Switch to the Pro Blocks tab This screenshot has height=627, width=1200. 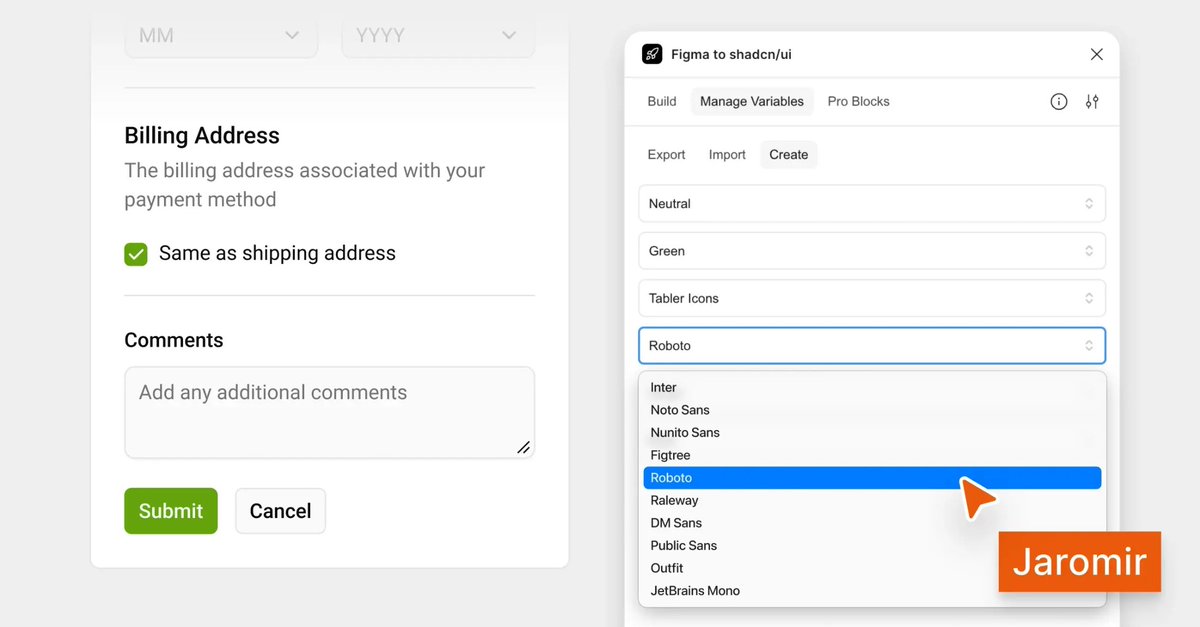pyautogui.click(x=858, y=101)
